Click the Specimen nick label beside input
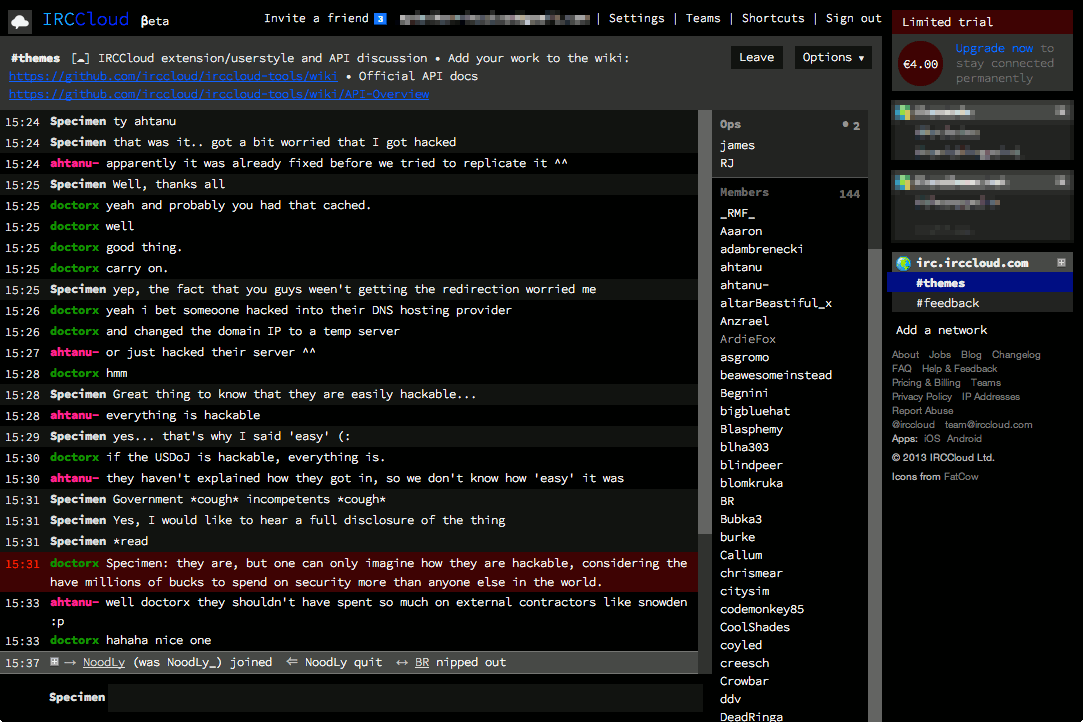Screen dimensions: 1083x722 77,697
